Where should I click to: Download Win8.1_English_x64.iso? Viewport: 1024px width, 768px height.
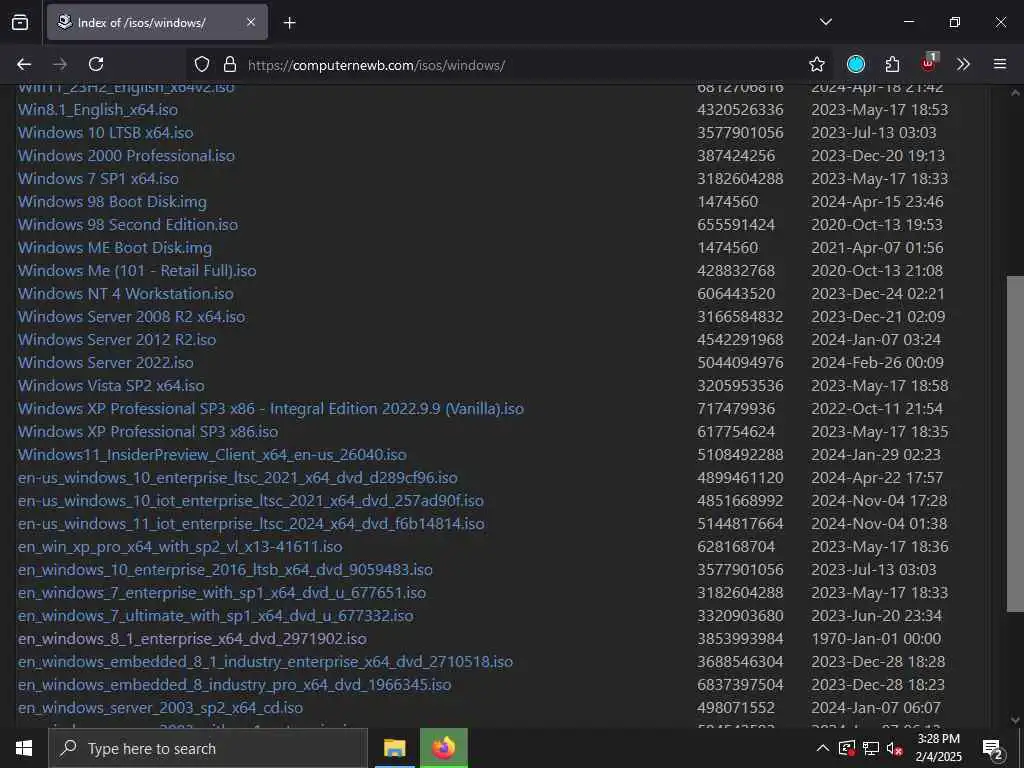tap(98, 110)
